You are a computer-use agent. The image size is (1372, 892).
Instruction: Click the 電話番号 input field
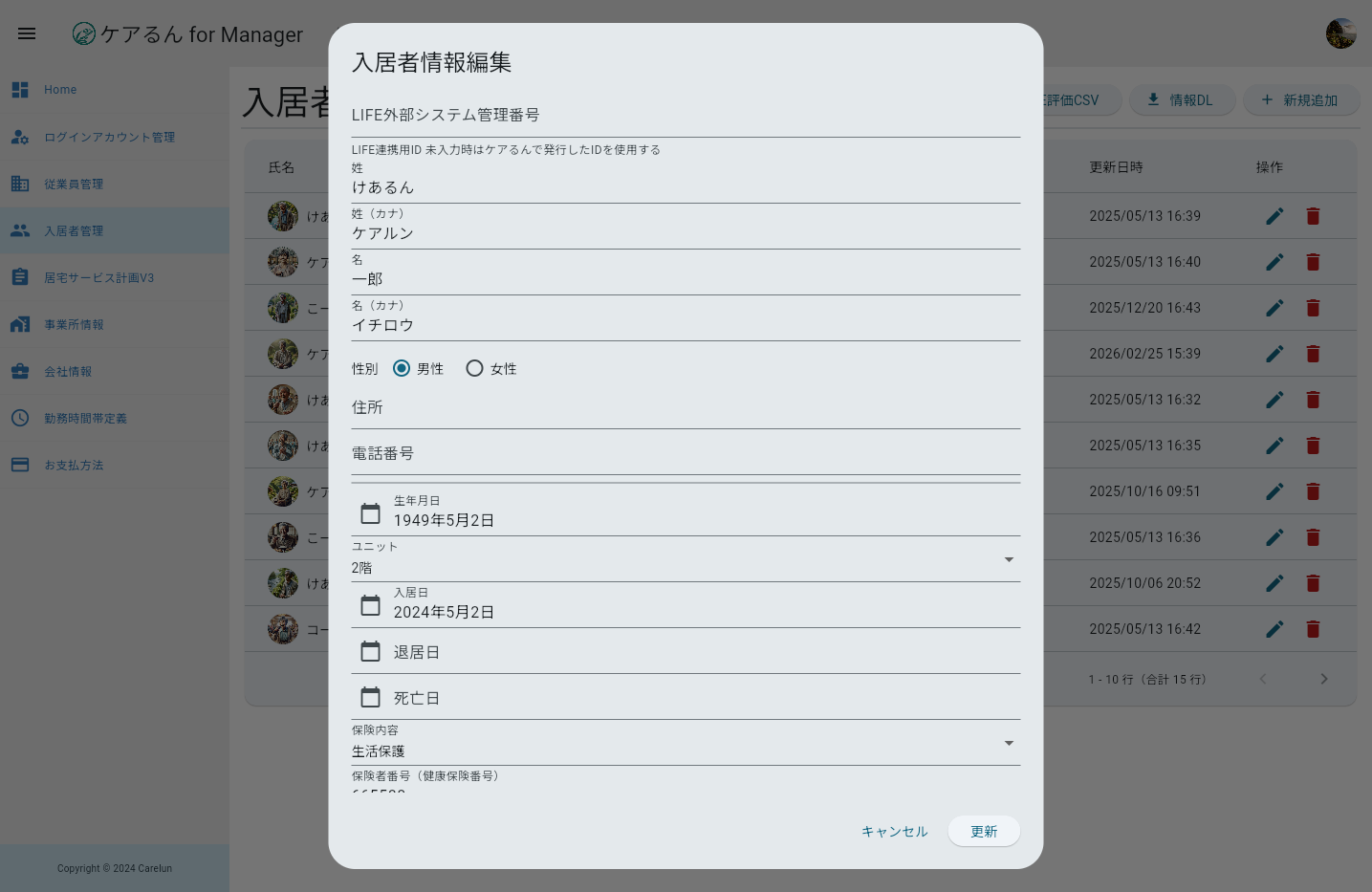(686, 454)
